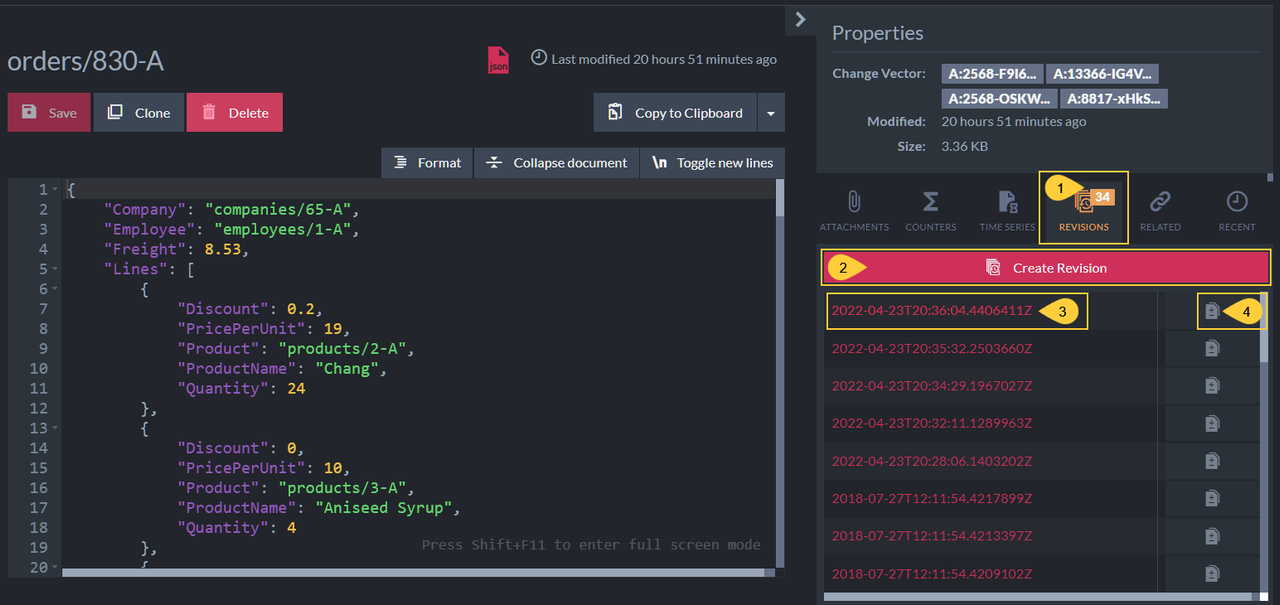The width and height of the screenshot is (1280, 605).
Task: Open the Copy to Clipboard dropdown arrow
Action: coord(771,113)
